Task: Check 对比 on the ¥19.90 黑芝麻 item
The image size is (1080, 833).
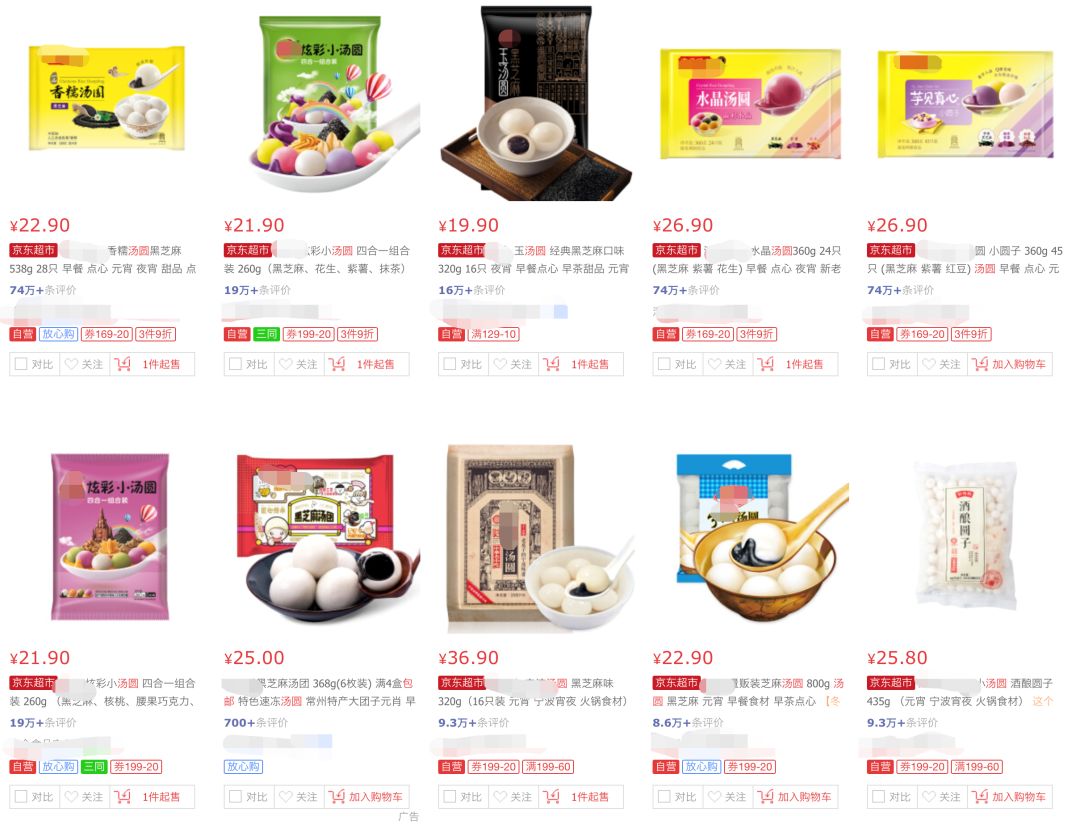Action: point(450,364)
